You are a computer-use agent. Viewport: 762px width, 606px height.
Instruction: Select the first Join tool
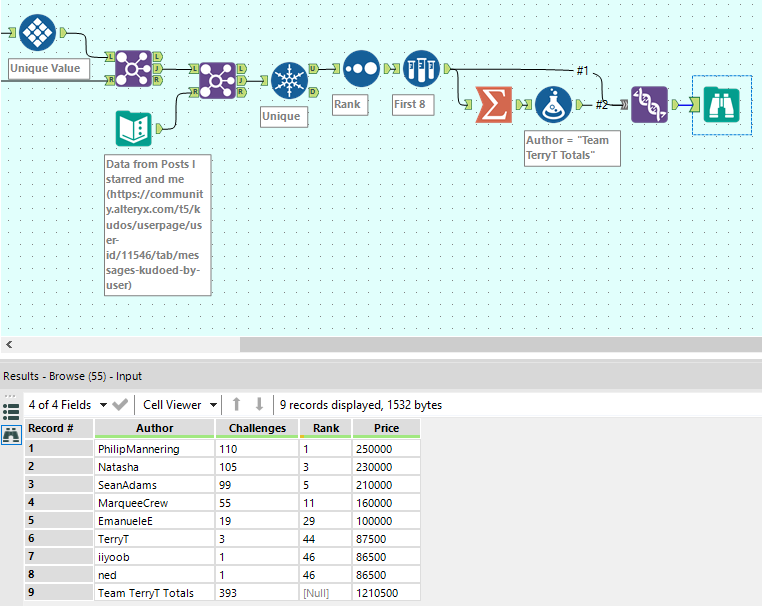coord(134,69)
